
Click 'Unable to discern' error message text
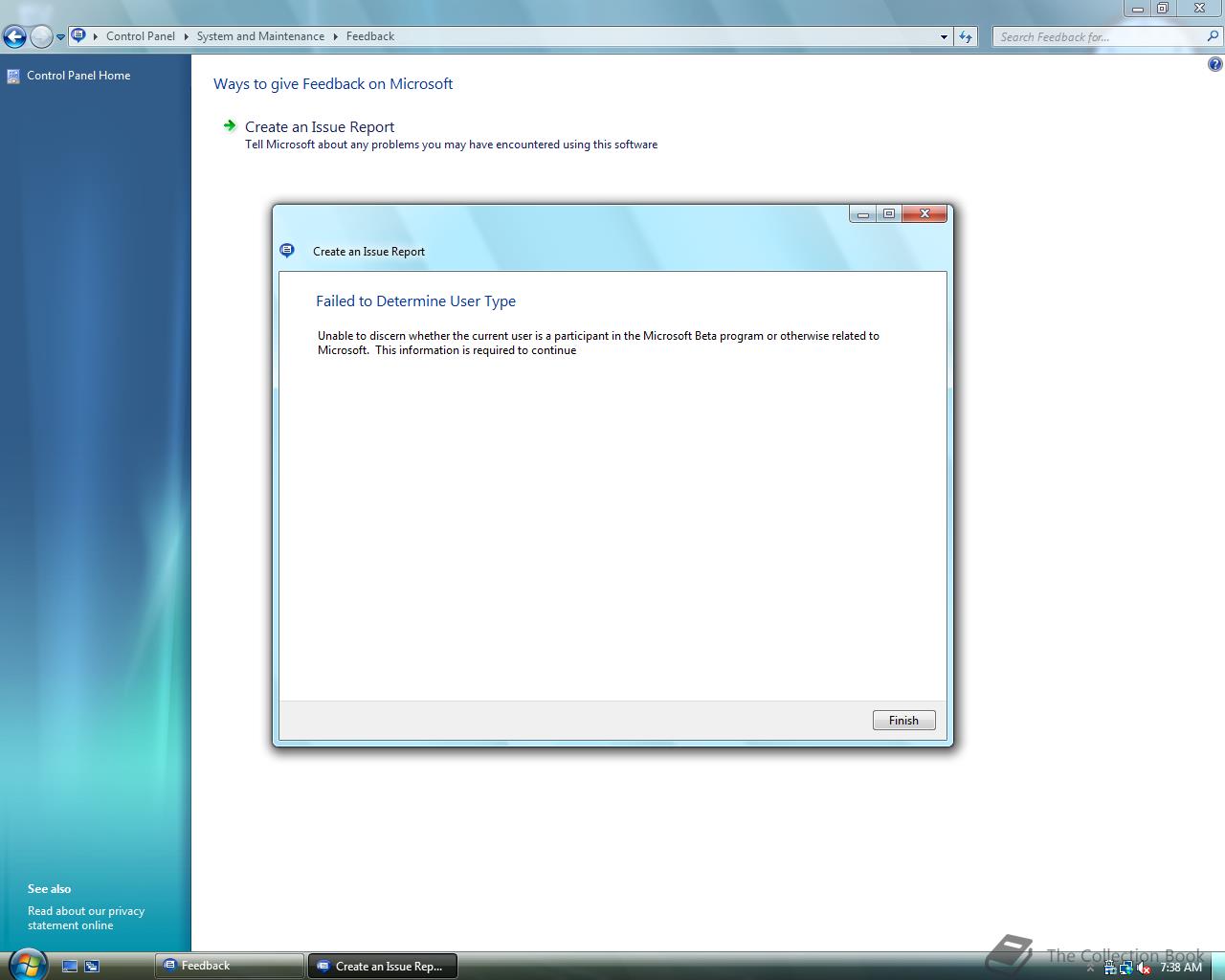pyautogui.click(x=598, y=343)
